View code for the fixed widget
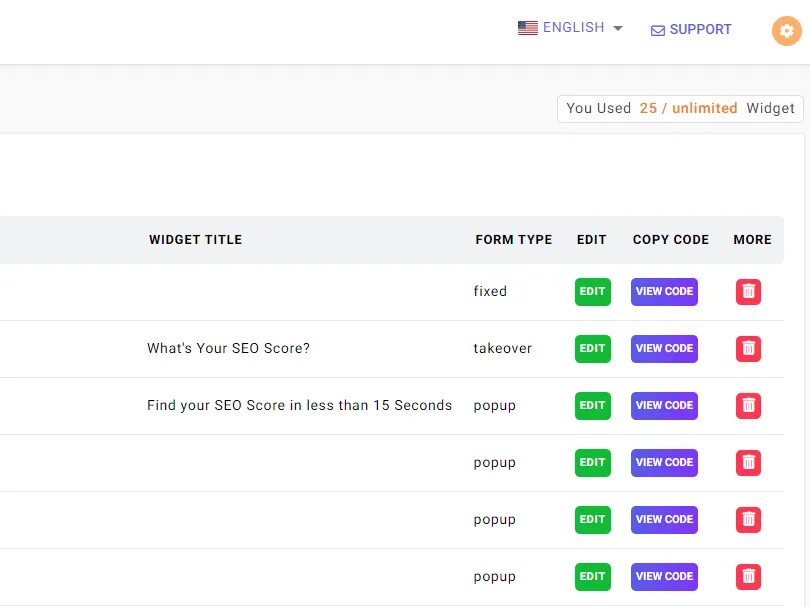 coord(664,292)
